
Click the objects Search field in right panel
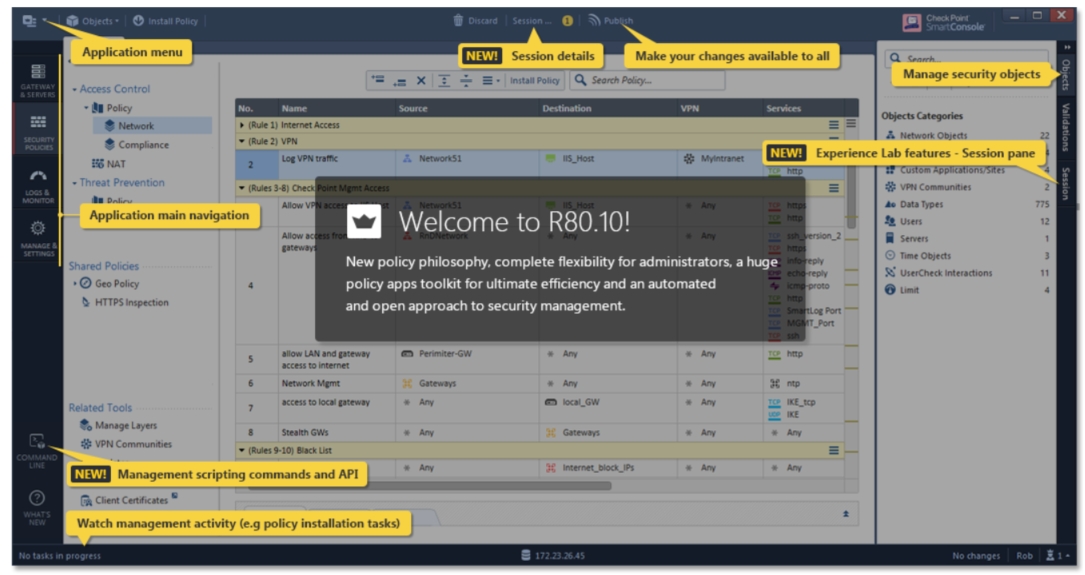click(x=966, y=59)
